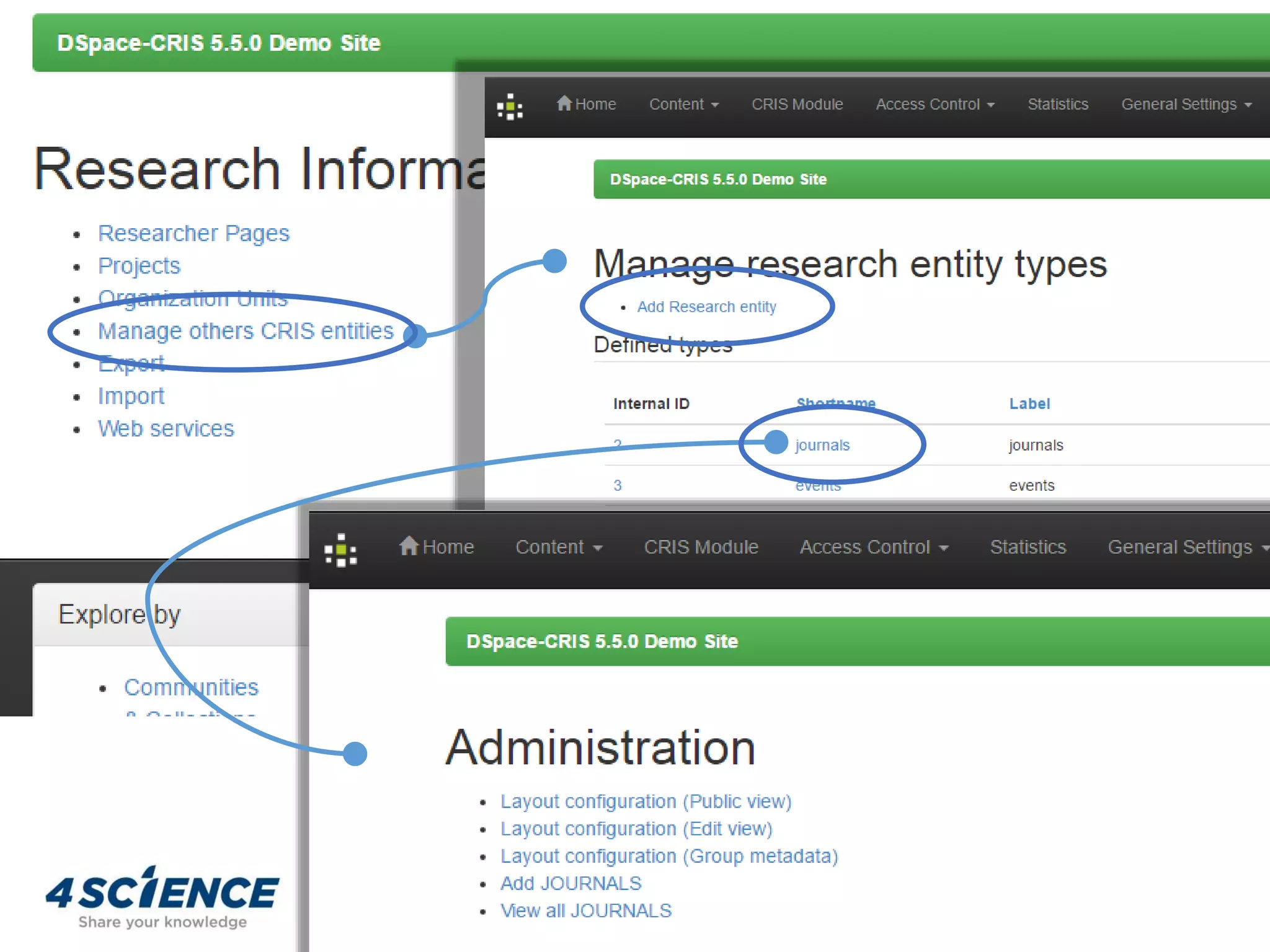This screenshot has width=1270, height=952.
Task: Open View all JOURNALS link
Action: click(585, 910)
